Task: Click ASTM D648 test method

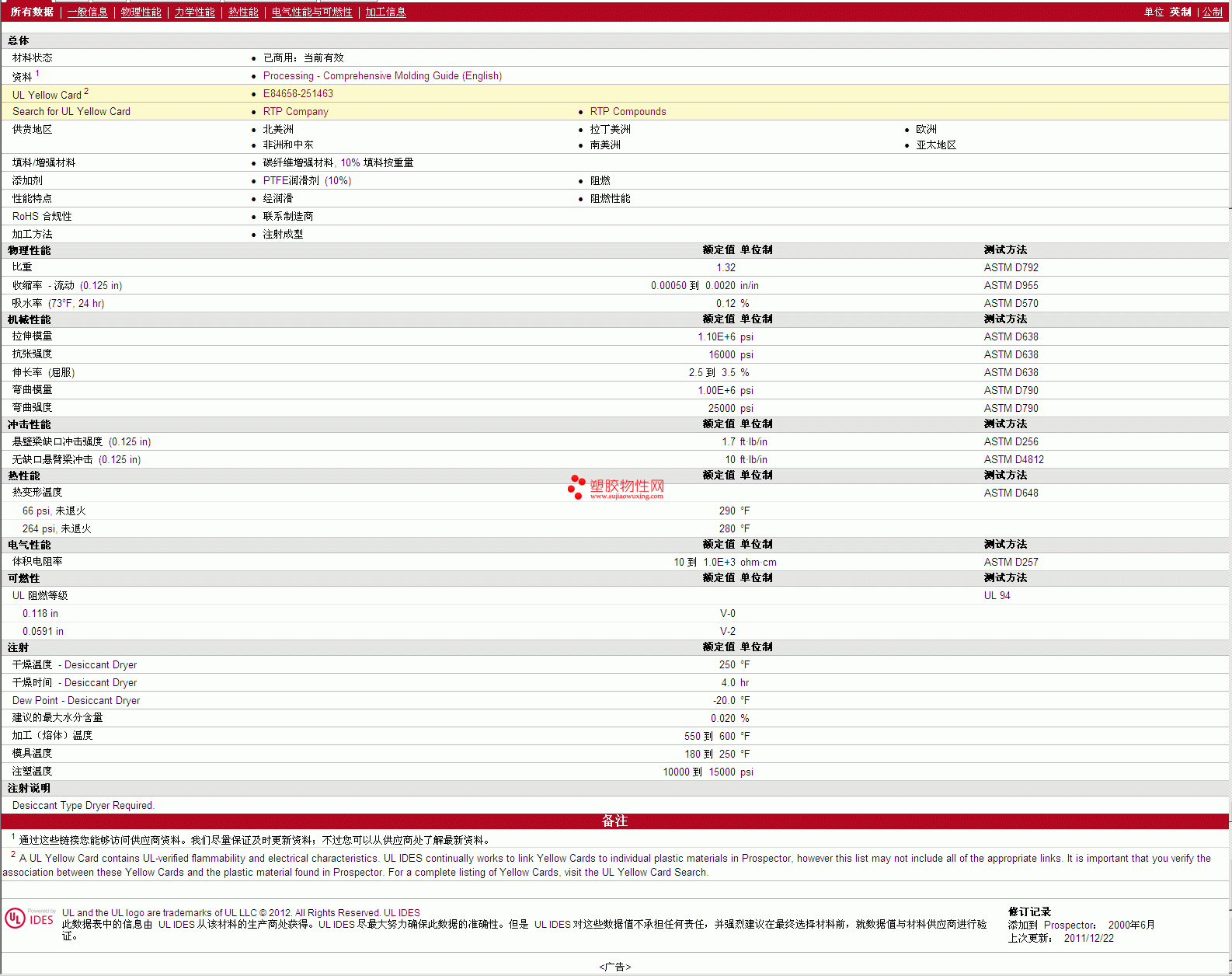Action: tap(1011, 493)
